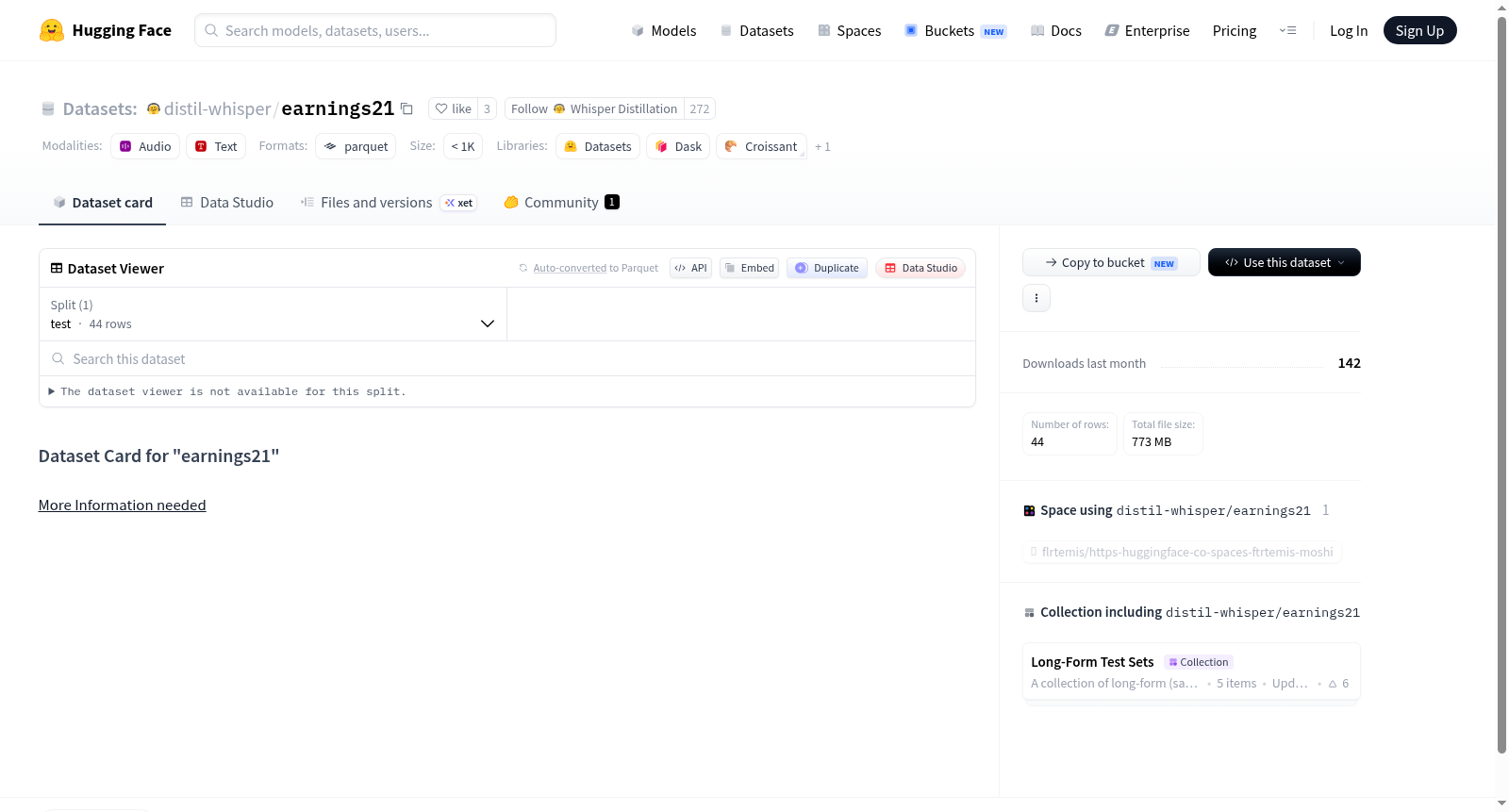The image size is (1509, 812).
Task: Open the Croissant library tag dropdown
Action: [x=761, y=146]
